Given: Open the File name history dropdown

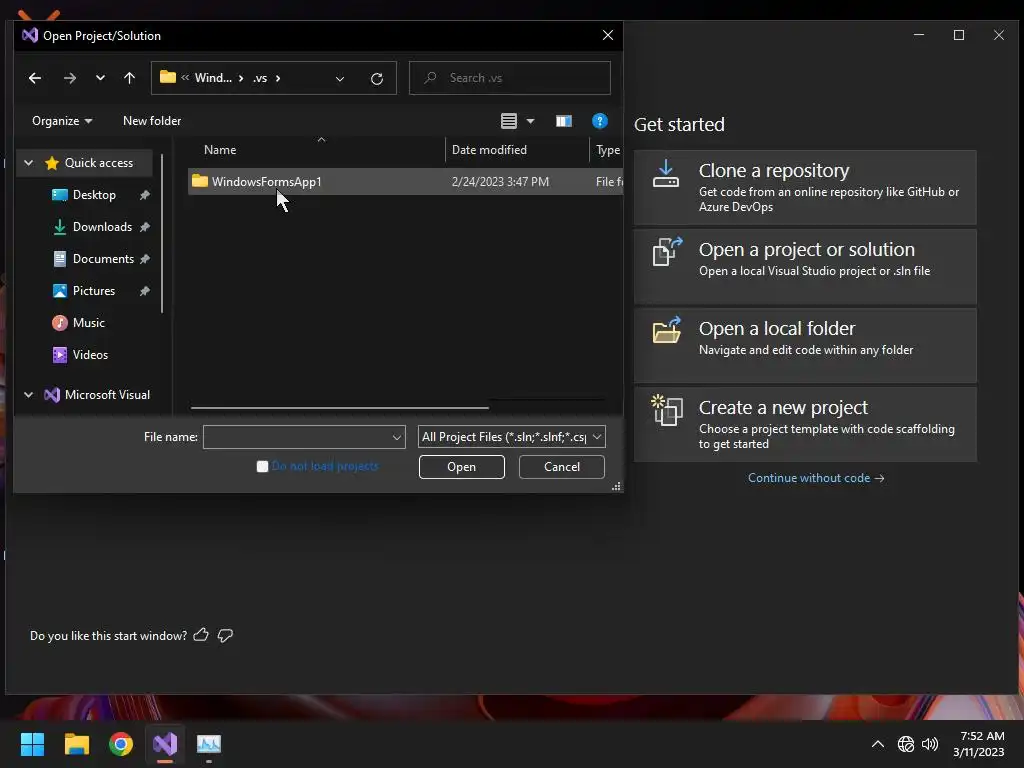Looking at the screenshot, I should click(396, 437).
